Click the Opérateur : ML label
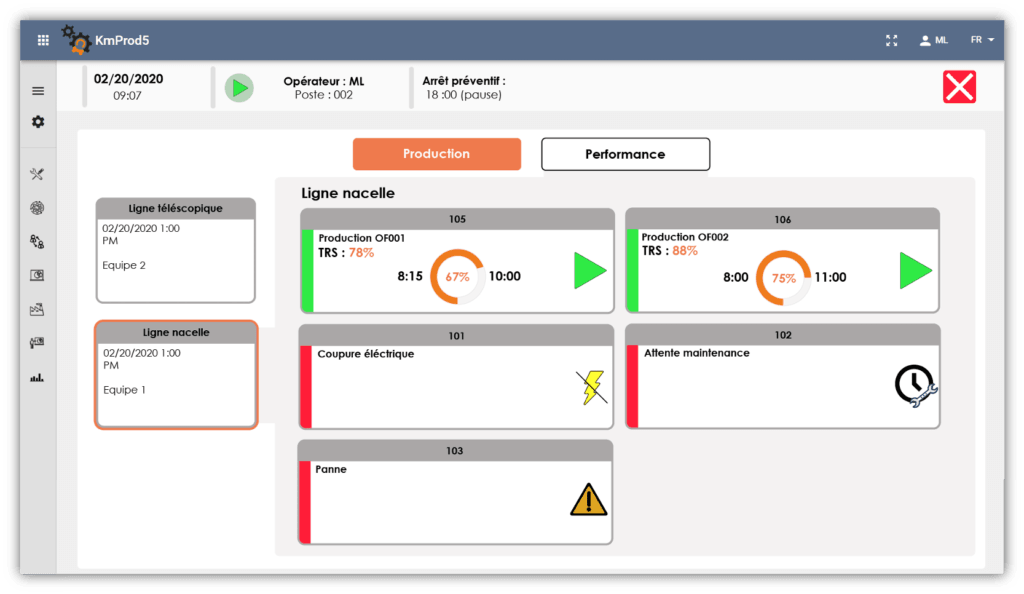The width and height of the screenshot is (1024, 594). click(x=324, y=82)
